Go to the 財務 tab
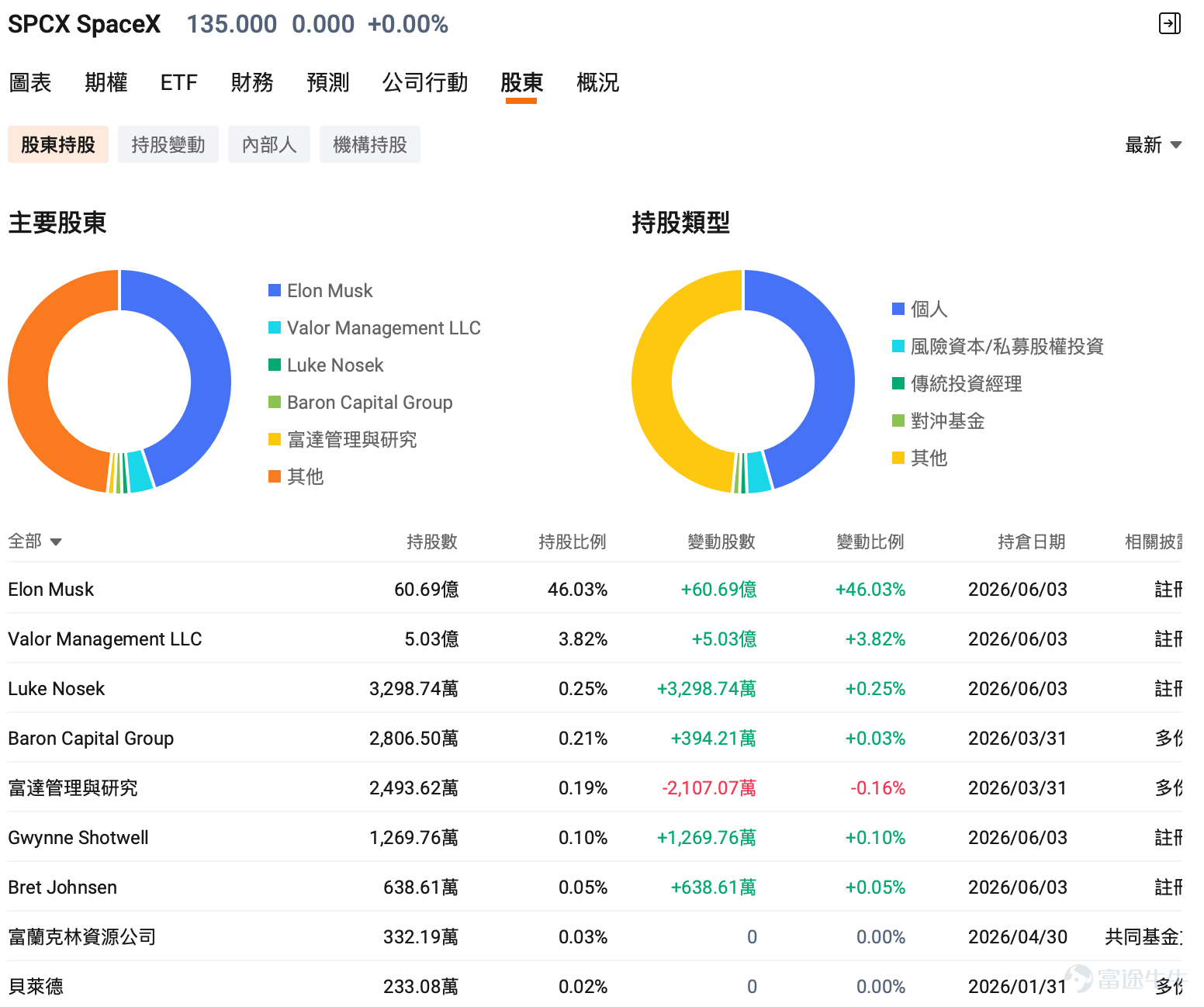The image size is (1204, 1007). click(252, 82)
